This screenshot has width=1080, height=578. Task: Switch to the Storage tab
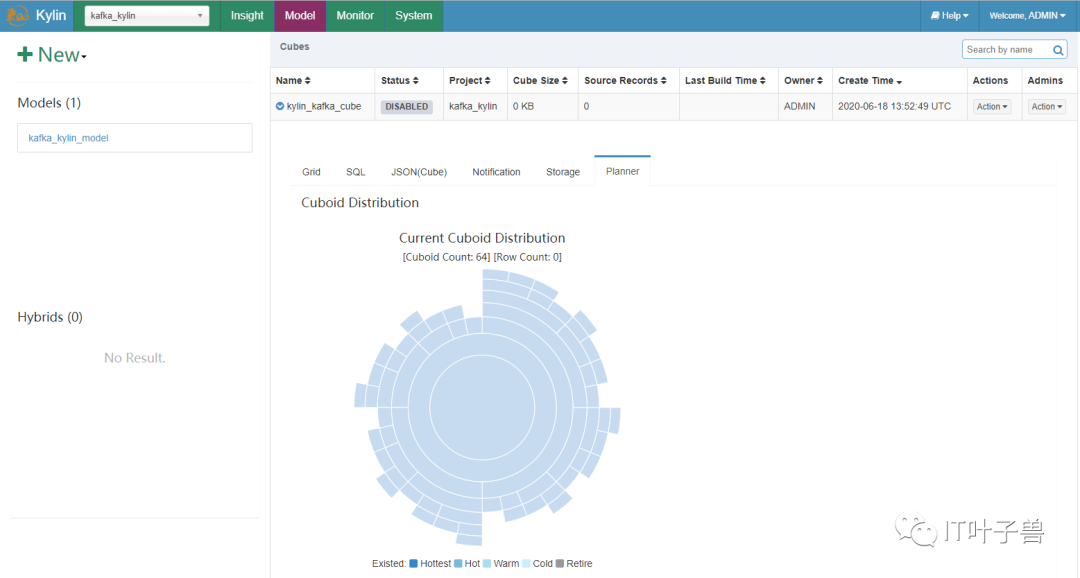coord(563,172)
